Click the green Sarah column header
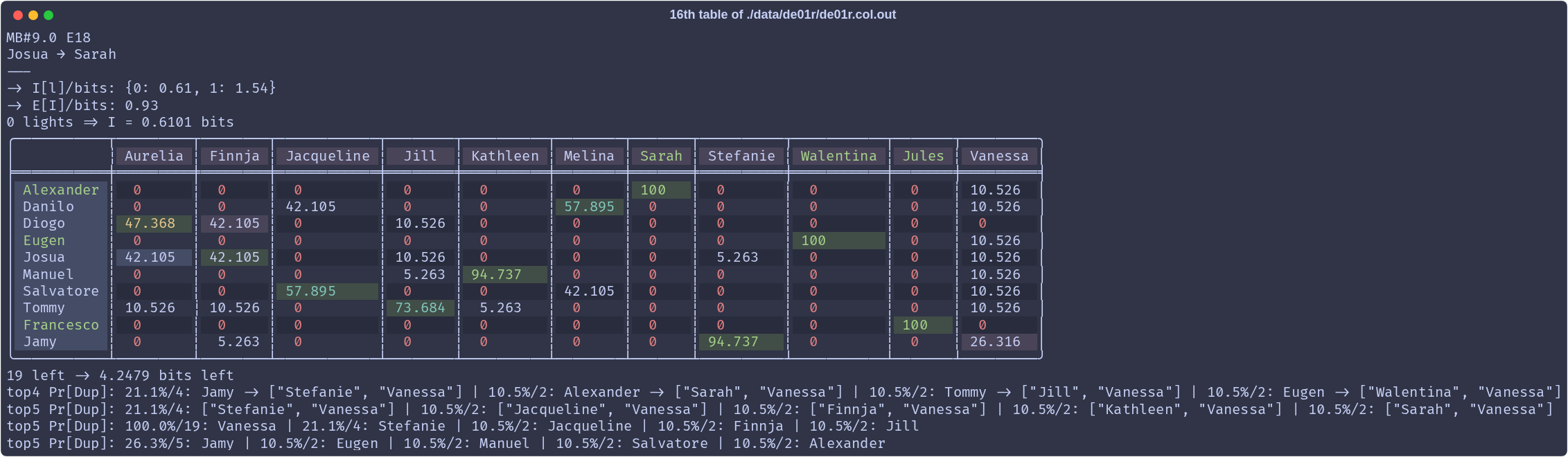 (x=661, y=156)
